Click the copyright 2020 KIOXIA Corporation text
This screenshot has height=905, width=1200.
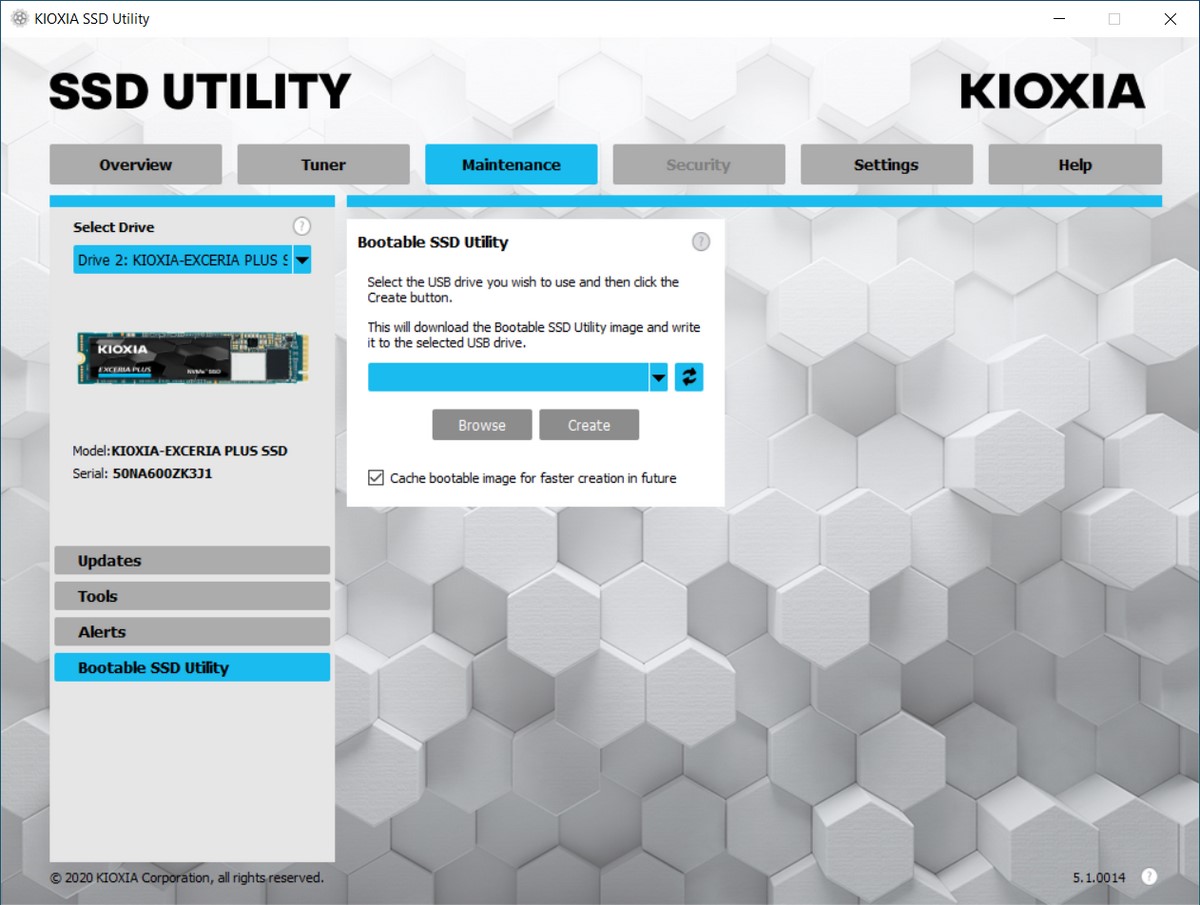pyautogui.click(x=187, y=878)
